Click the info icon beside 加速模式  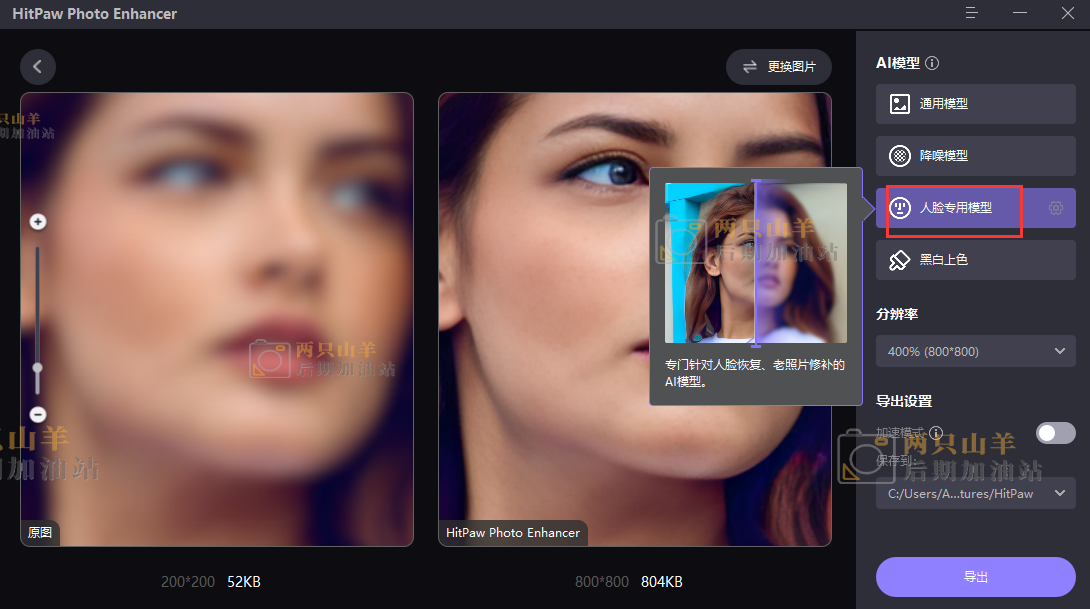click(x=936, y=433)
